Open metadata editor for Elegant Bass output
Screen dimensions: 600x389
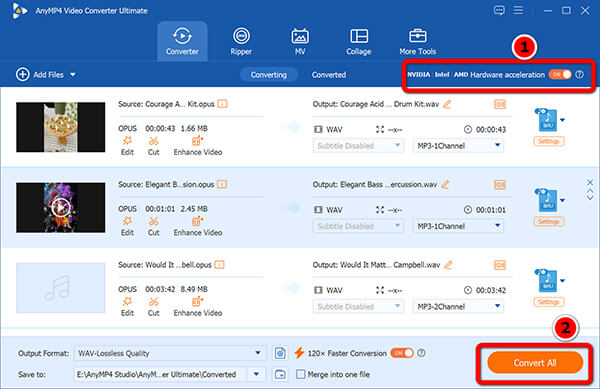(500, 184)
